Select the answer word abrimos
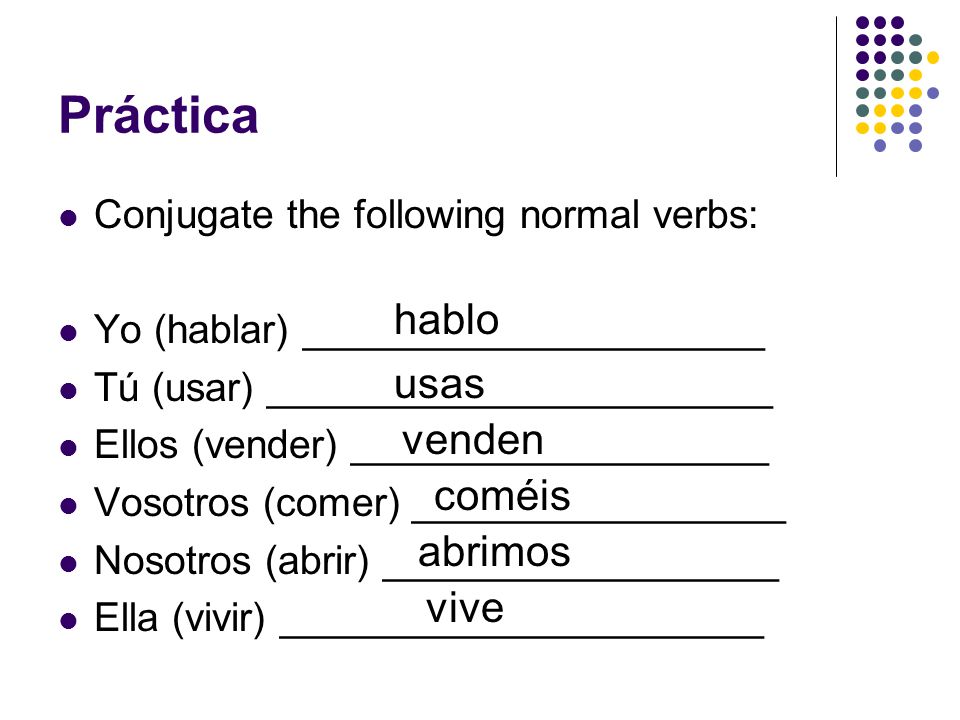The image size is (960, 720). pyautogui.click(x=494, y=552)
